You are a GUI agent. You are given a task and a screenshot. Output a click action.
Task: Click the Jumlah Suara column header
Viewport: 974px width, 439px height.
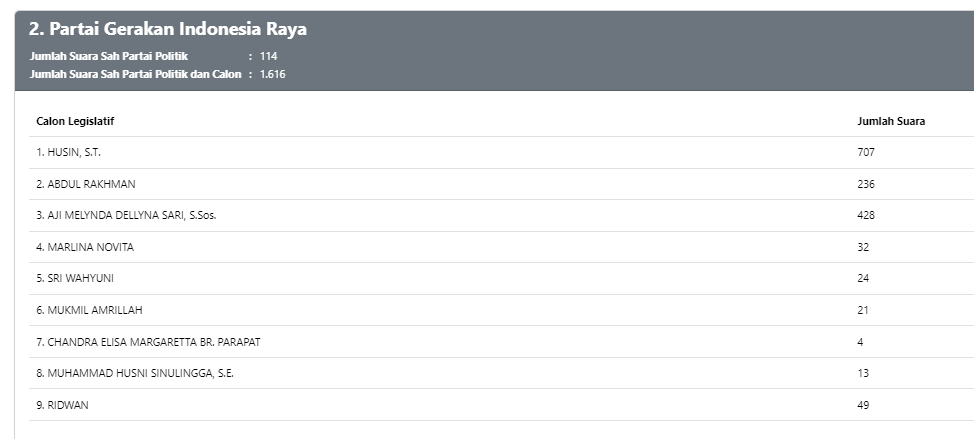pyautogui.click(x=891, y=121)
